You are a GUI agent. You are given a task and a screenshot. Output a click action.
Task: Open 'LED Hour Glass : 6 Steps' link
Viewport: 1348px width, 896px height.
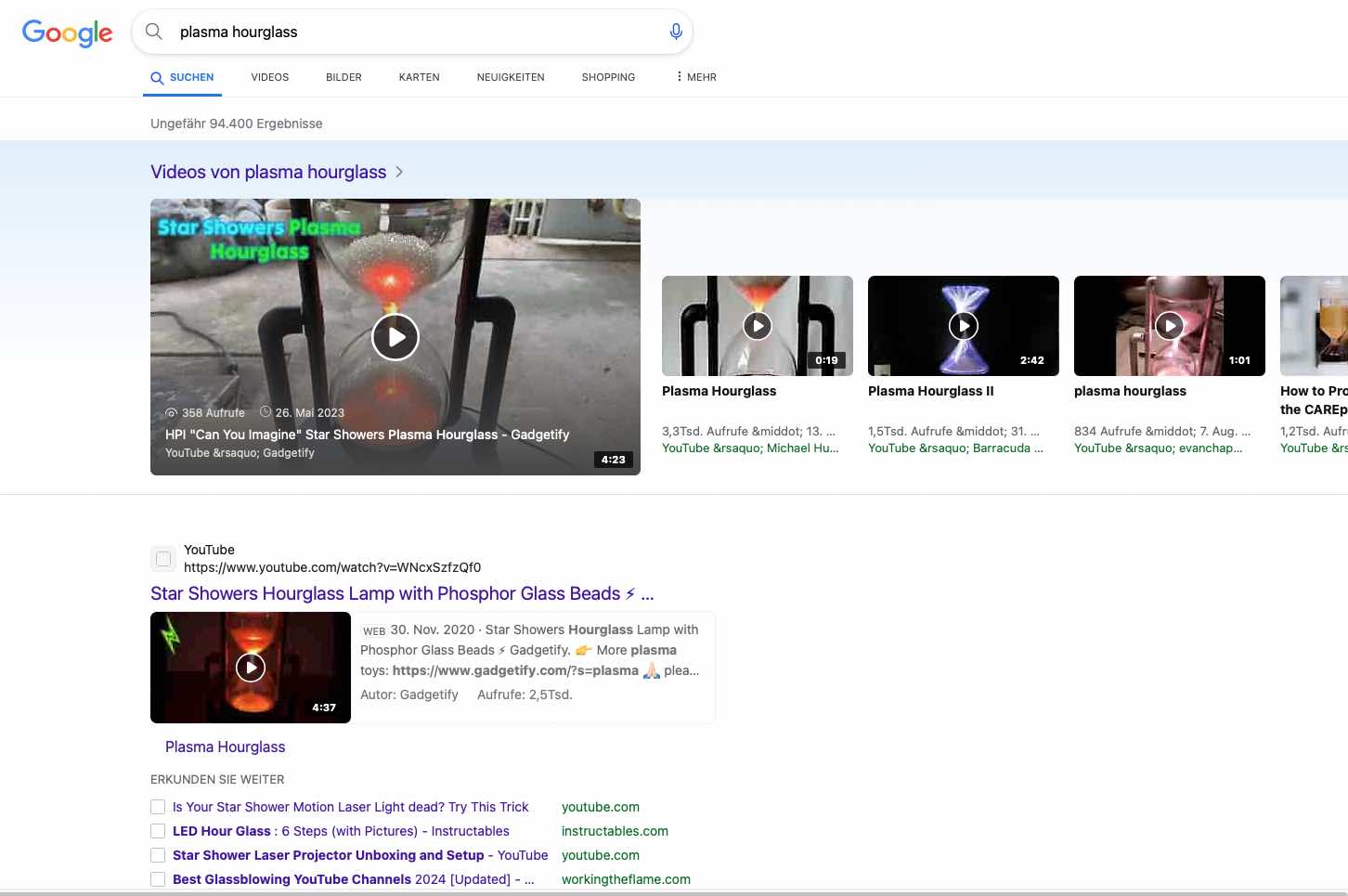pos(341,831)
